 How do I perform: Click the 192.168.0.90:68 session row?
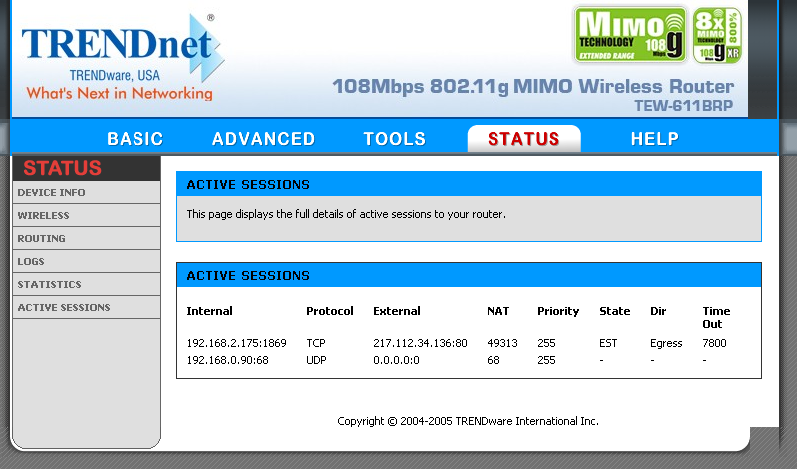coord(227,359)
